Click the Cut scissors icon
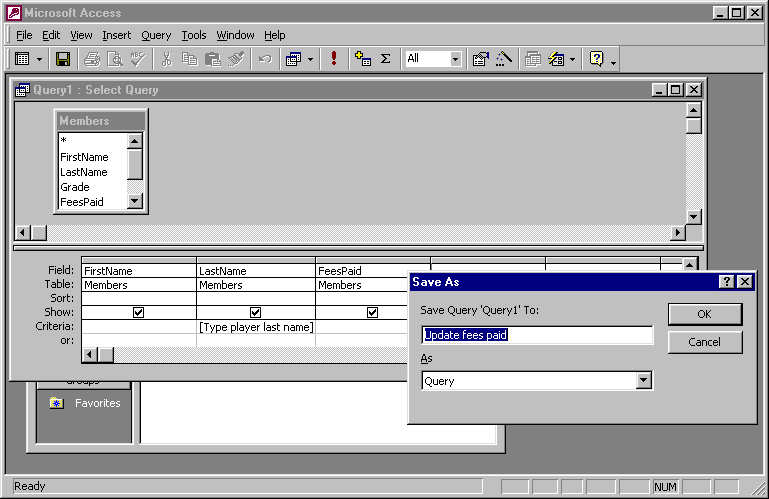Viewport: 769px width, 499px height. click(167, 59)
